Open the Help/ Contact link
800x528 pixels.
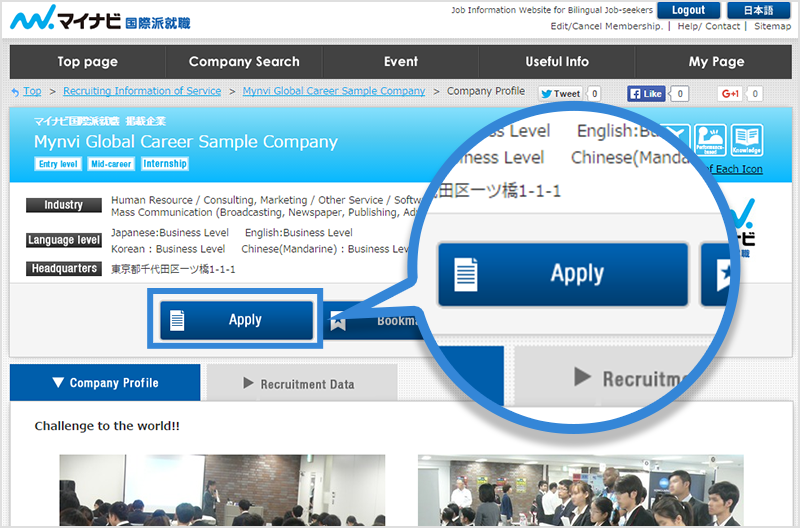(x=708, y=26)
